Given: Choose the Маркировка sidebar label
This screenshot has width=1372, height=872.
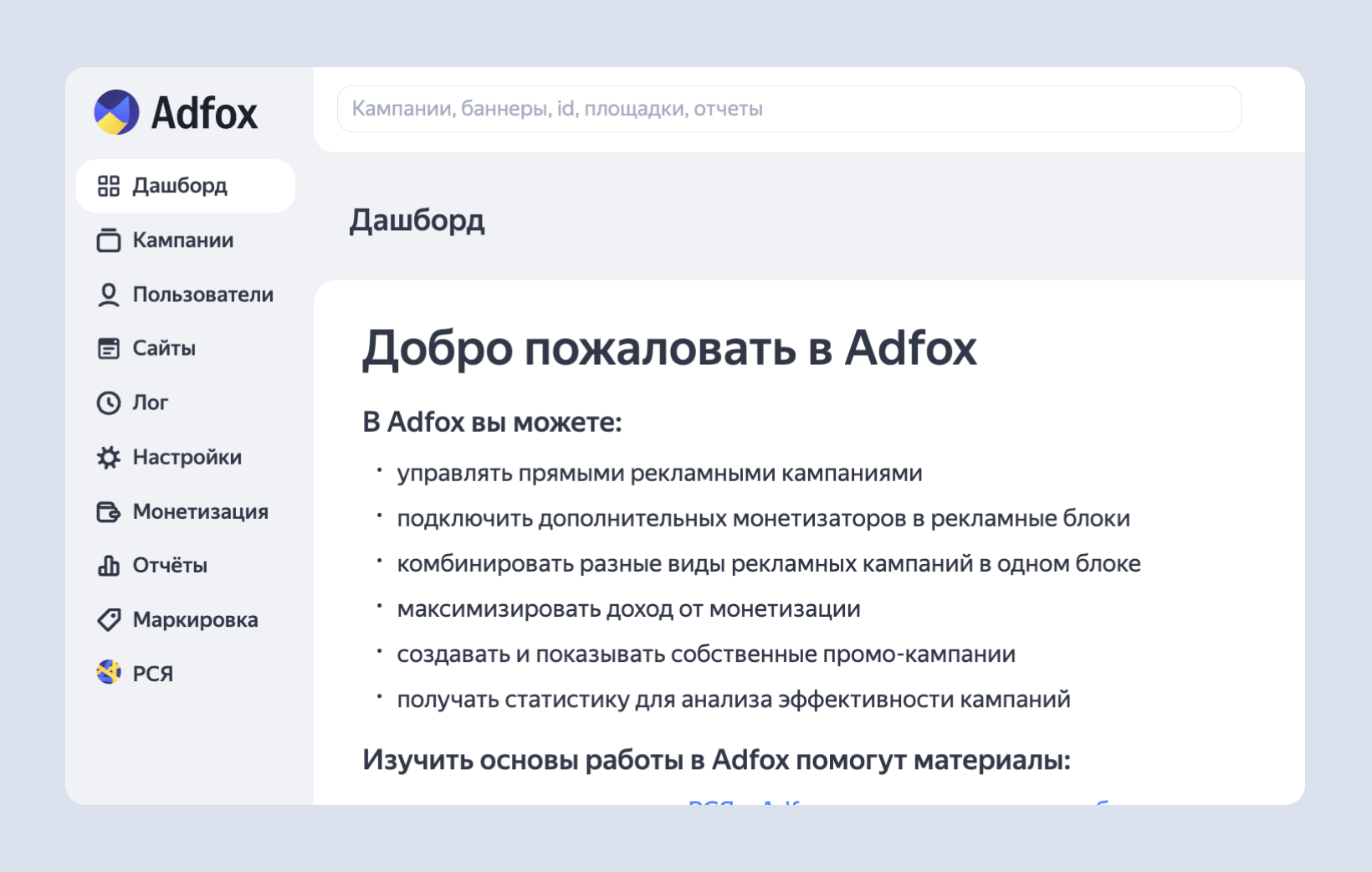Looking at the screenshot, I should click(x=196, y=620).
